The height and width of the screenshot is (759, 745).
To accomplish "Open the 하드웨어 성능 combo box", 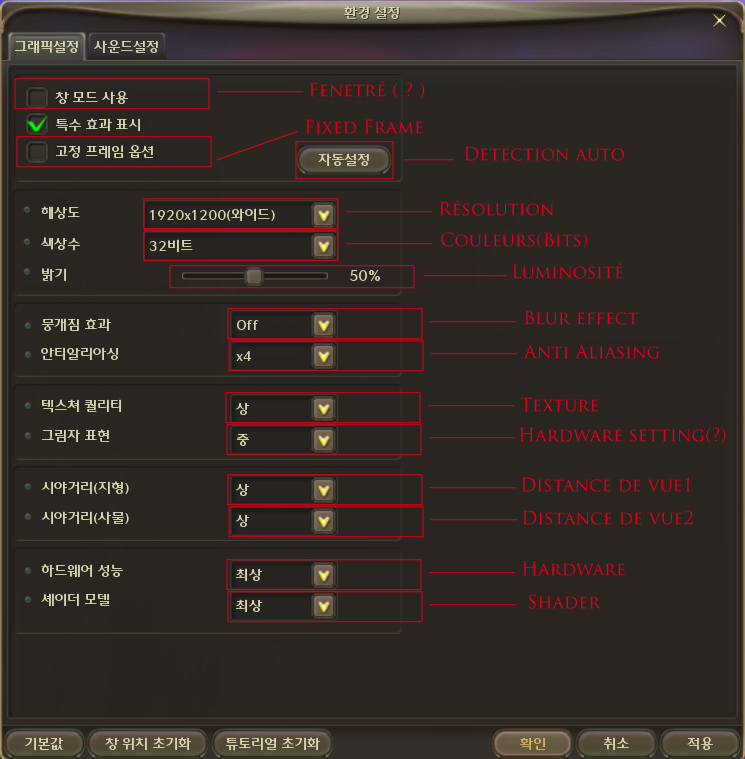I will tap(283, 575).
